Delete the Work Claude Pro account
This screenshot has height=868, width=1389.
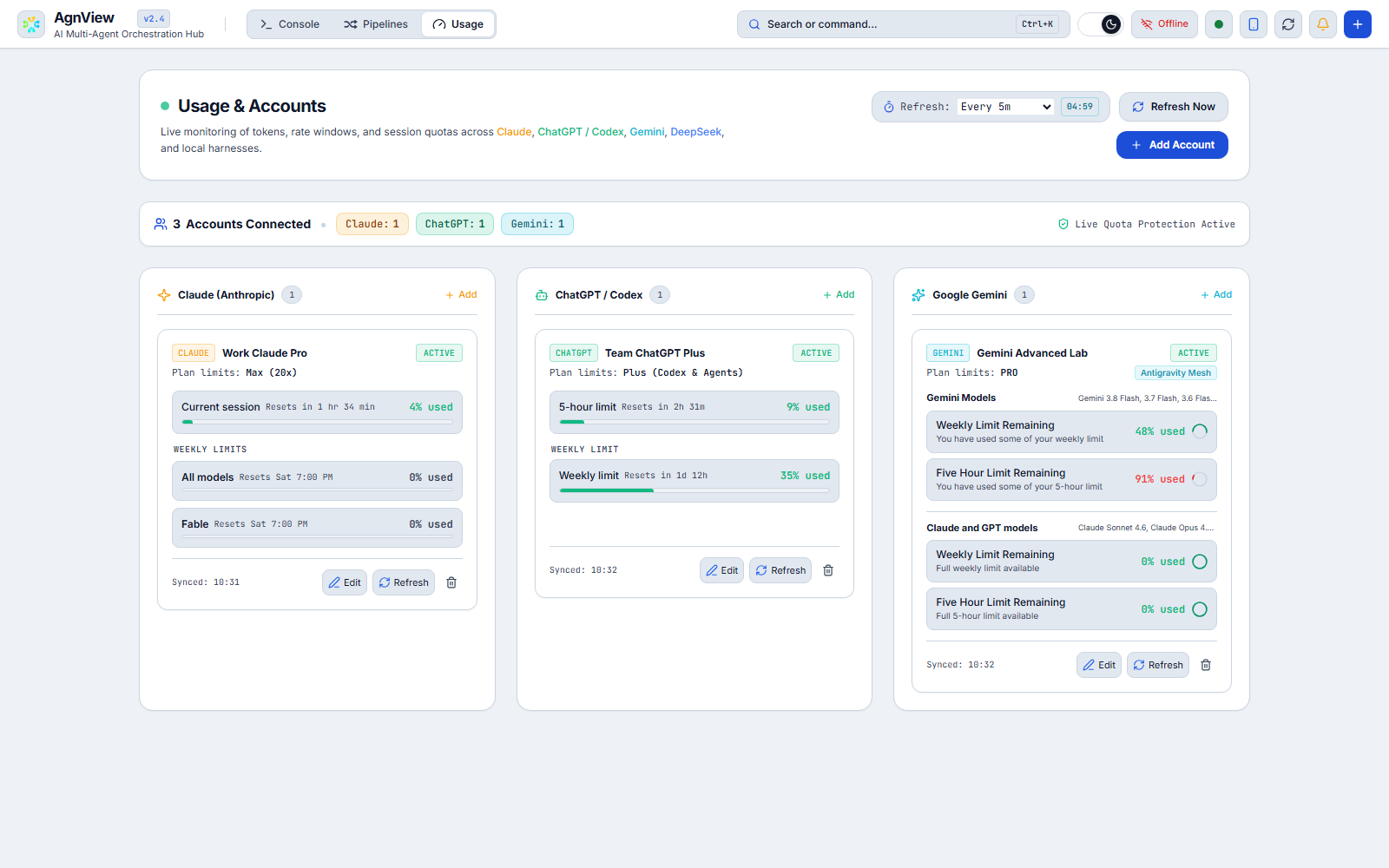(451, 582)
